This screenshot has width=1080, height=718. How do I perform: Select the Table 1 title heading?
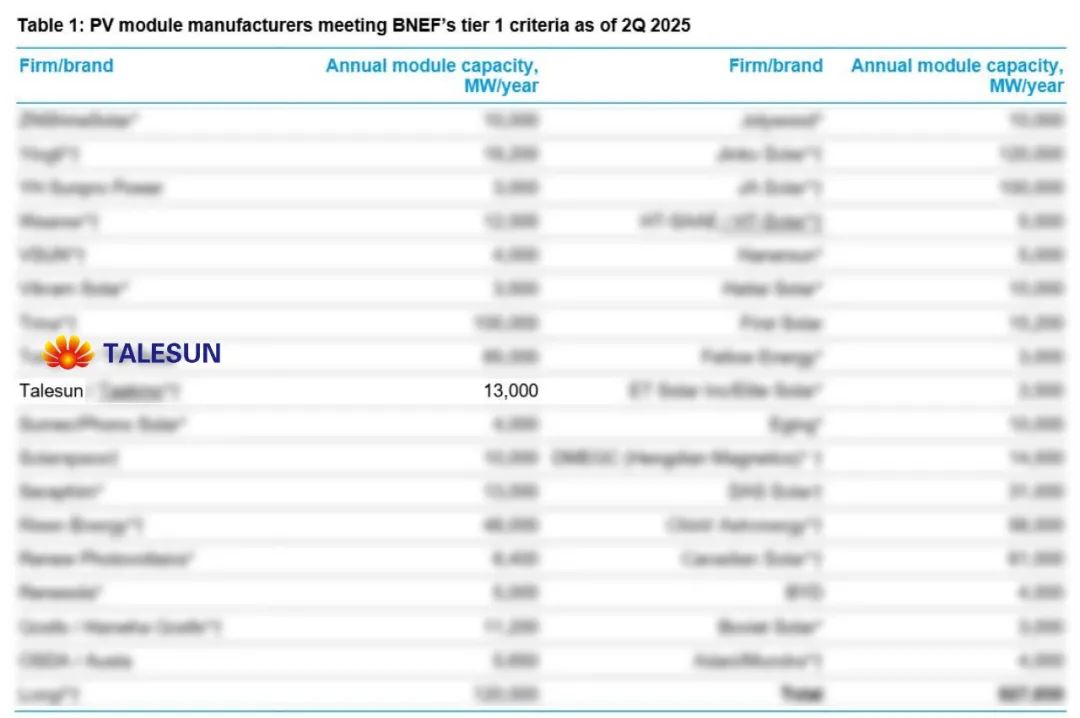tap(354, 26)
